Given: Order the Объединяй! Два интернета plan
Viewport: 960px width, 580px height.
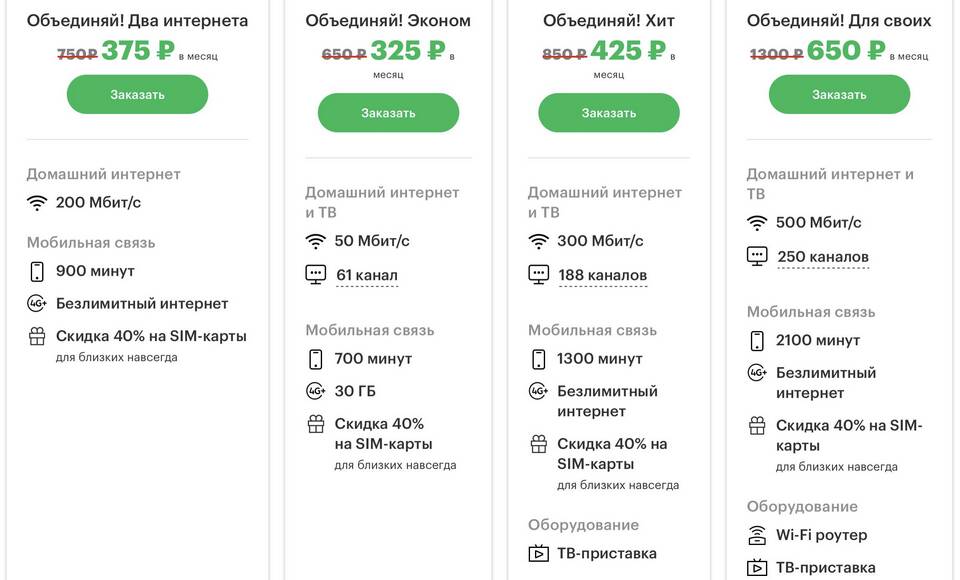Looking at the screenshot, I should (137, 94).
